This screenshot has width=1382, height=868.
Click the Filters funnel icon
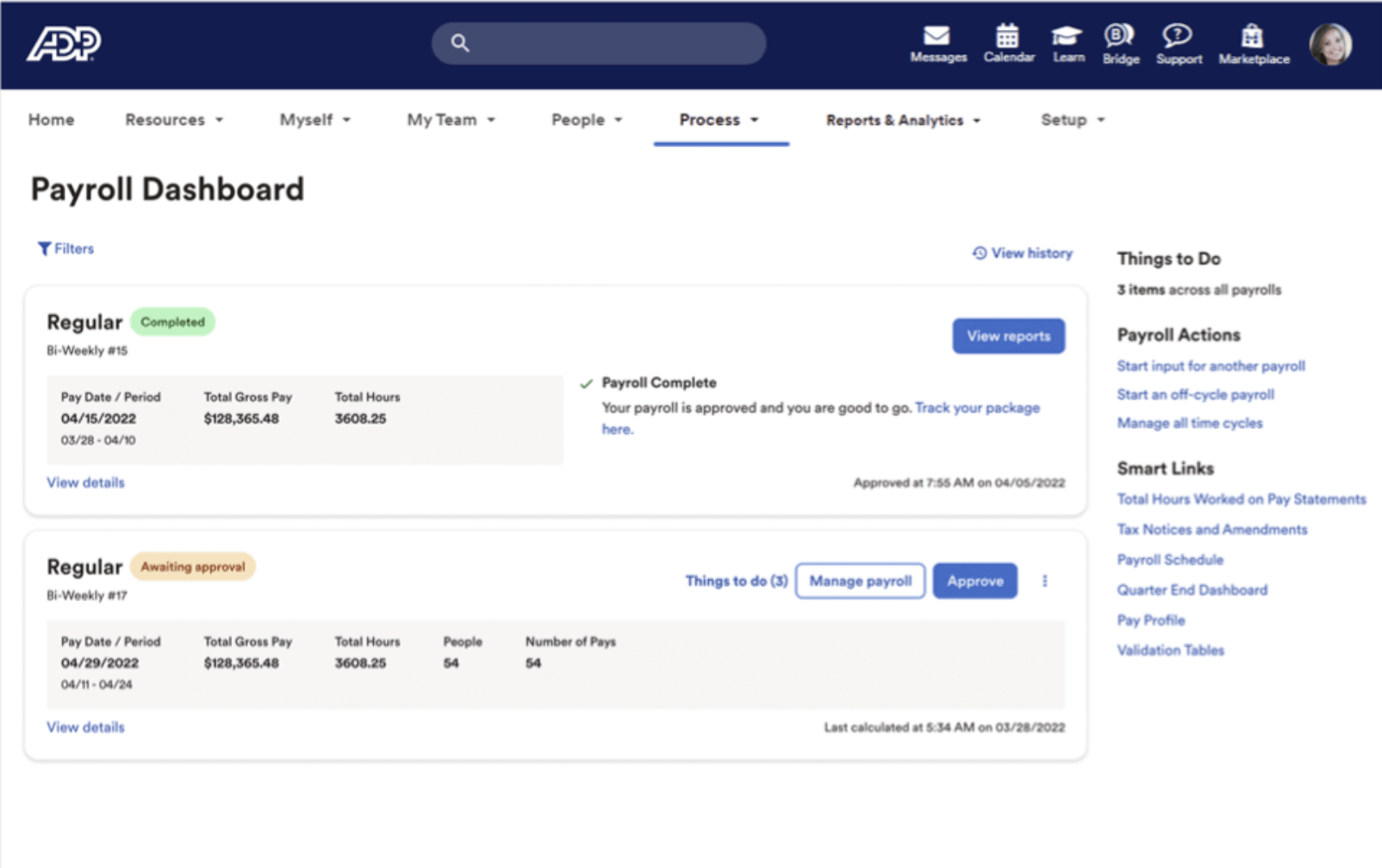pyautogui.click(x=45, y=248)
